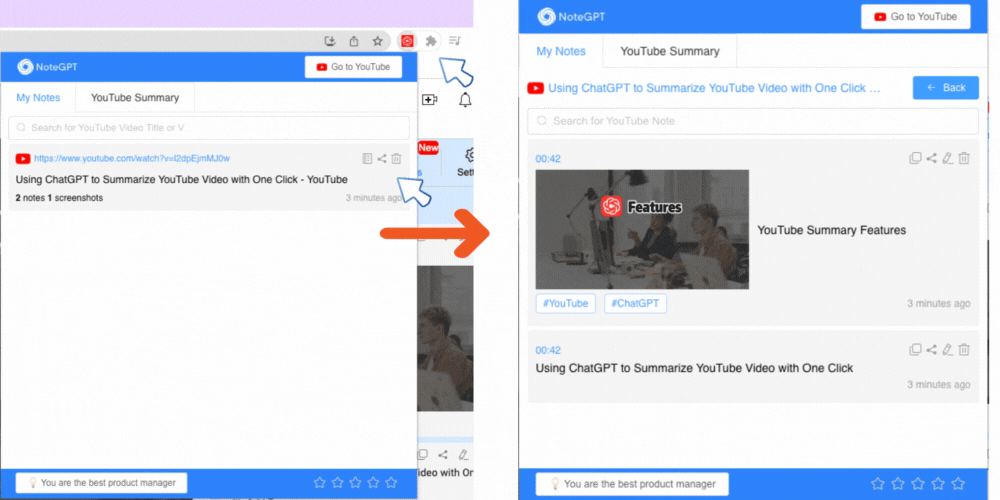Click the YouTube icon beside the watch URL
Image resolution: width=1000 pixels, height=500 pixels.
(x=23, y=158)
